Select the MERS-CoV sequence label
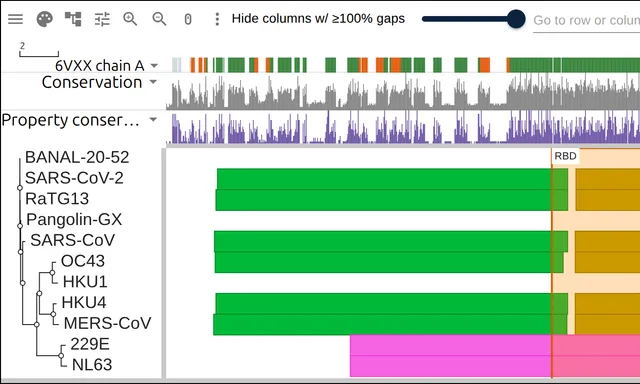The width and height of the screenshot is (640, 384). [107, 323]
